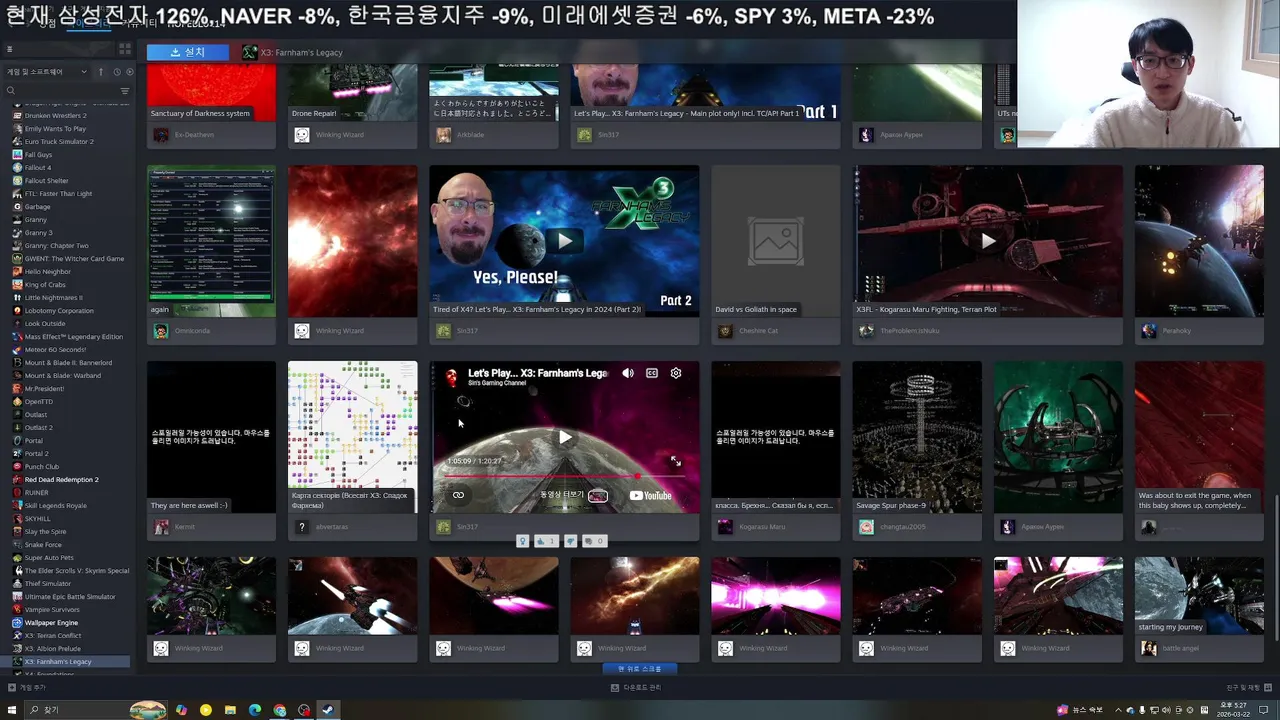Viewport: 1280px width, 720px height.
Task: Mute the embedded YouTube video
Action: 627,373
